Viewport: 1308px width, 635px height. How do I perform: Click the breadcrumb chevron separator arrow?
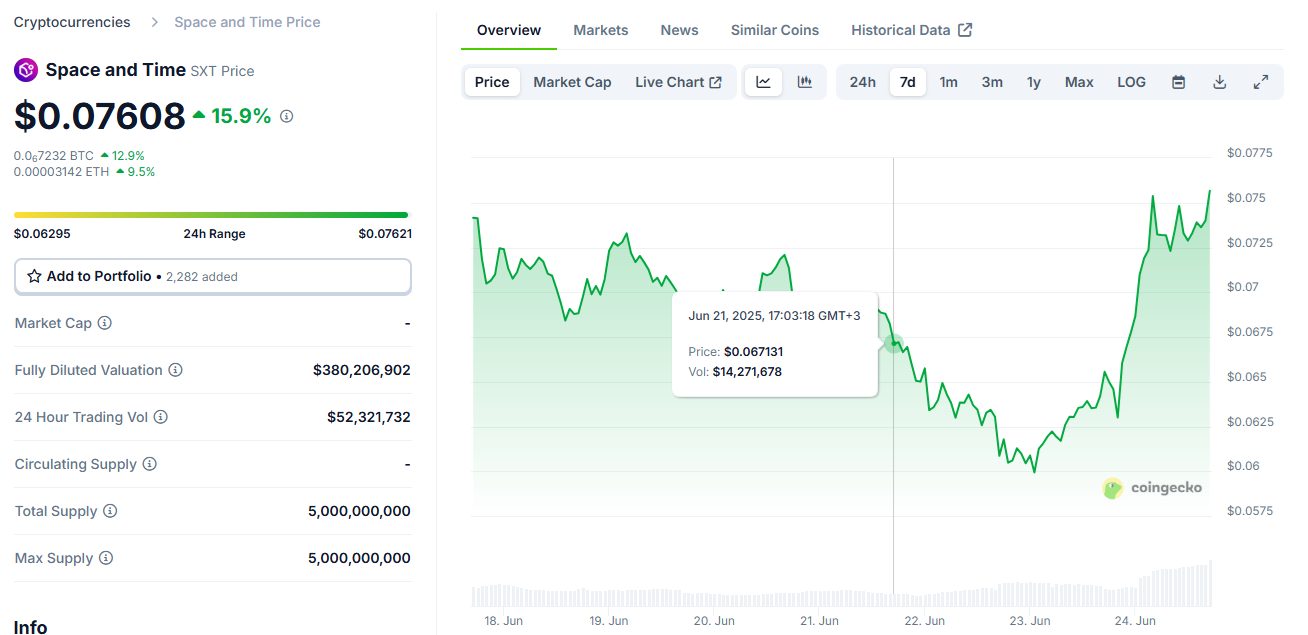[153, 22]
